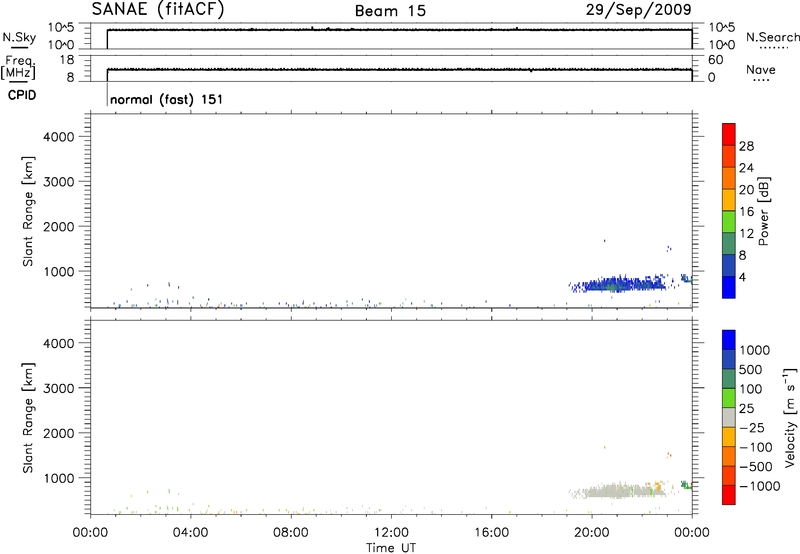Click the Slant Range label of Power panel
Image resolution: width=800 pixels, height=554 pixels.
point(28,211)
